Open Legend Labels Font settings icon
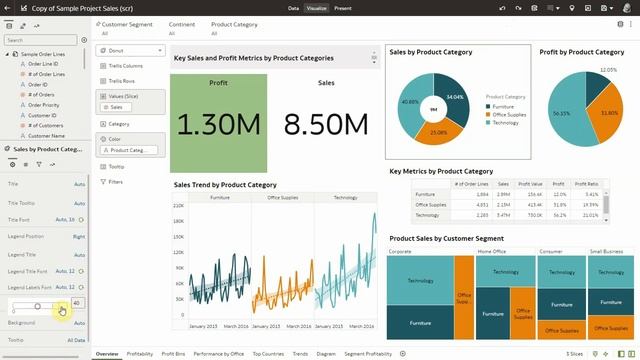This screenshot has height=360, width=640. pyautogui.click(x=81, y=287)
